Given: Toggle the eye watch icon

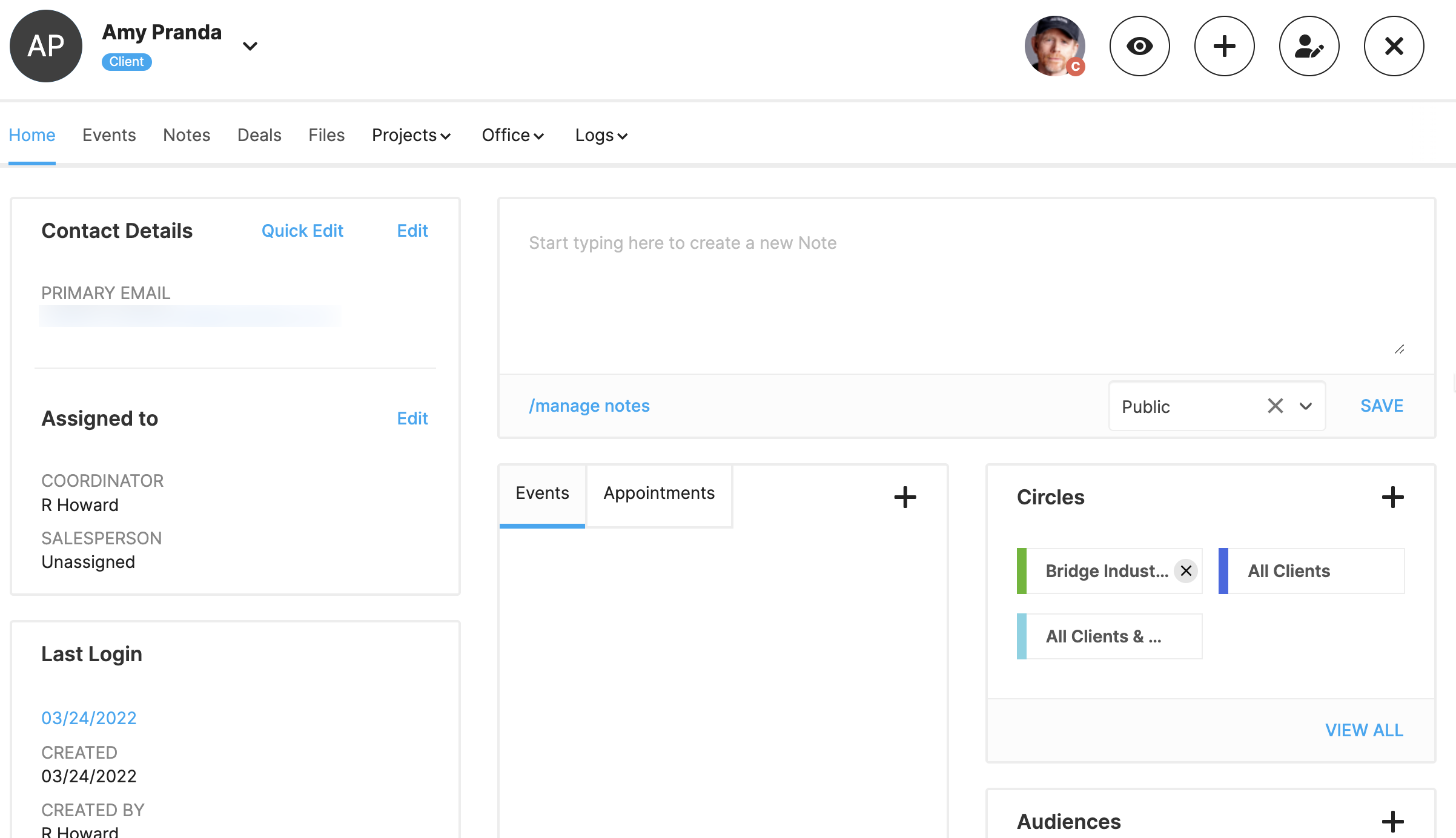Looking at the screenshot, I should click(x=1139, y=46).
